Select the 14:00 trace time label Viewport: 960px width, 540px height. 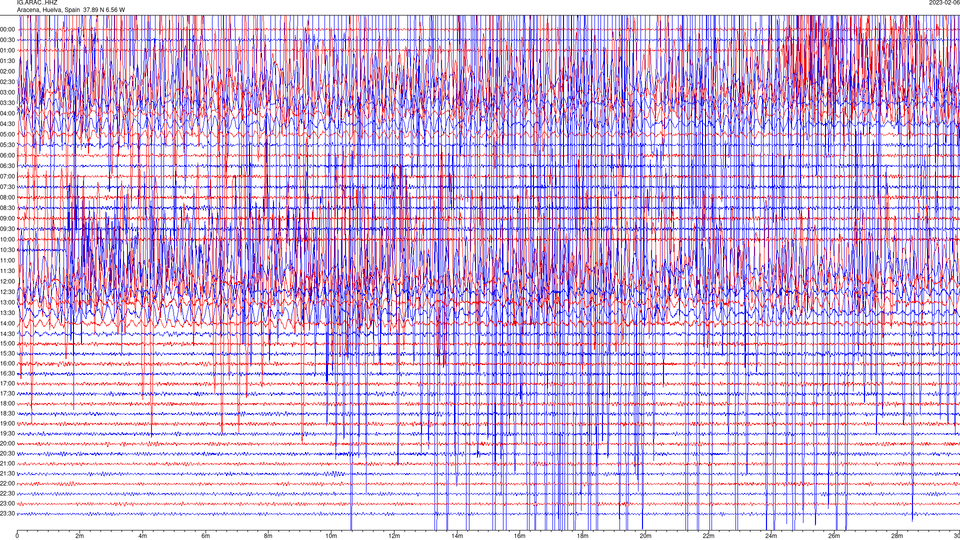coord(7,323)
